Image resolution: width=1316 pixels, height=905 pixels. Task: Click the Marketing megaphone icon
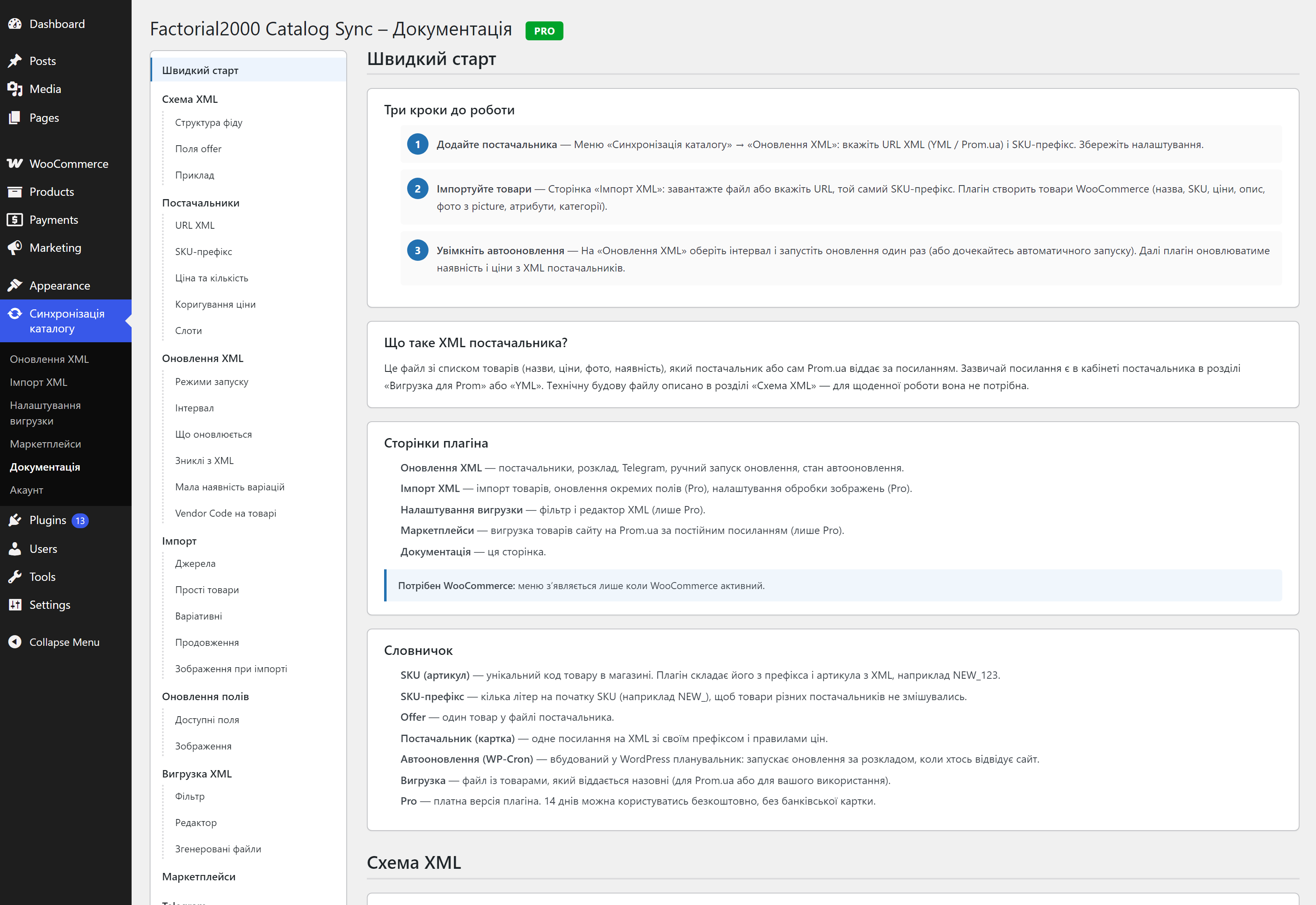pos(15,248)
